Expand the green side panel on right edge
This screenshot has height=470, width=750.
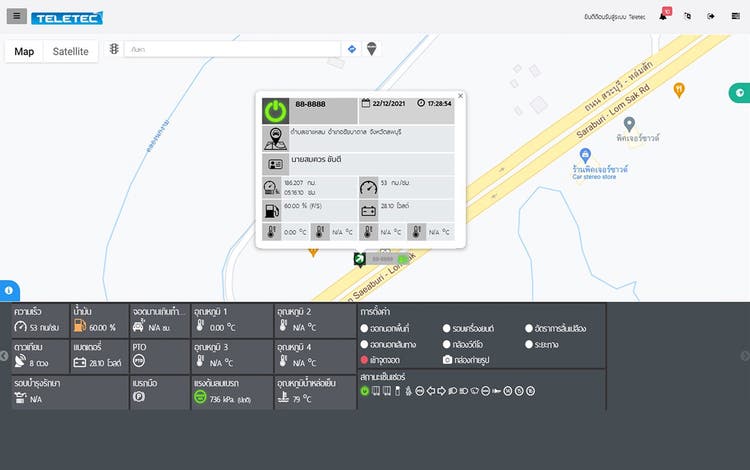(739, 93)
